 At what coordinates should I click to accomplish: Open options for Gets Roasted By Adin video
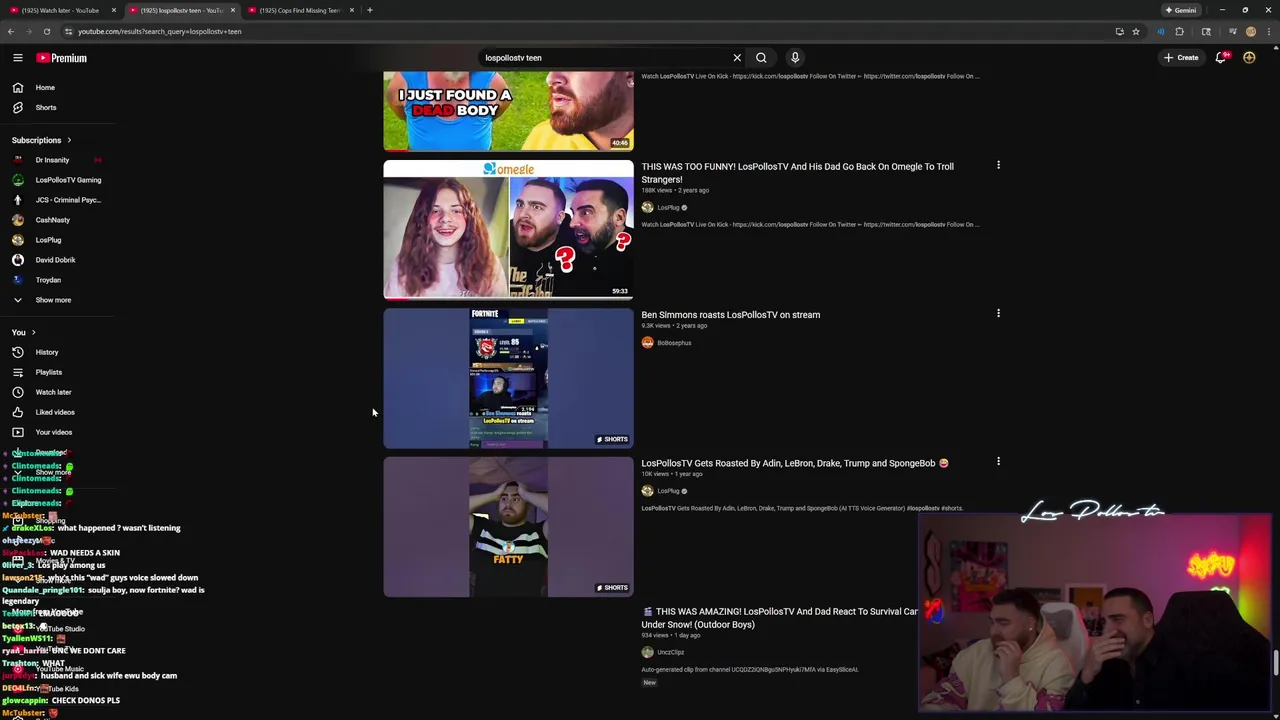click(x=998, y=461)
